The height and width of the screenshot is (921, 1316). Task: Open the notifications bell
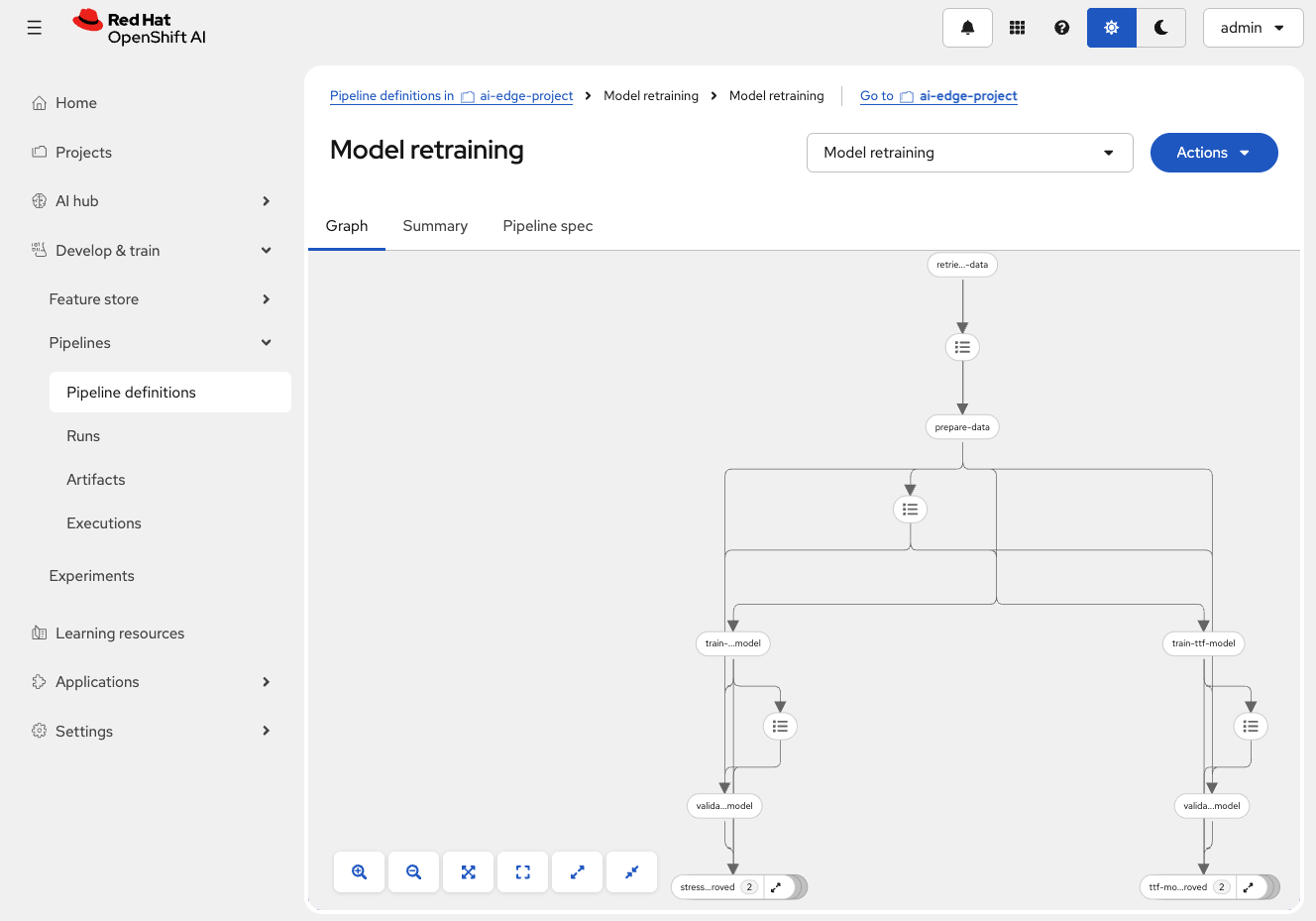point(967,28)
